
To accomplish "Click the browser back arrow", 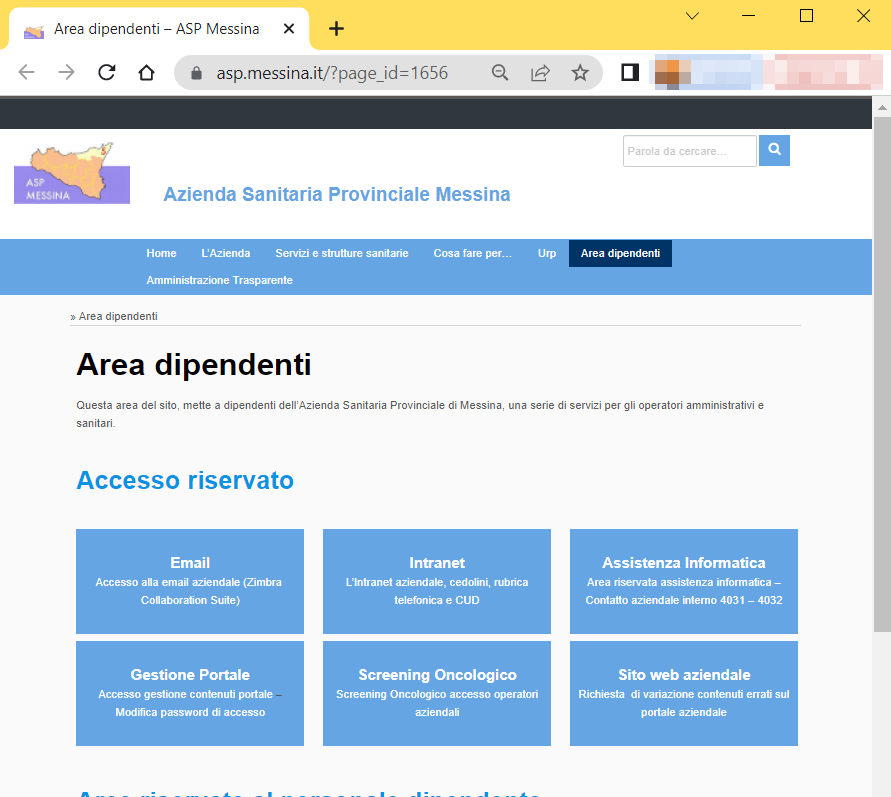I will [x=27, y=72].
